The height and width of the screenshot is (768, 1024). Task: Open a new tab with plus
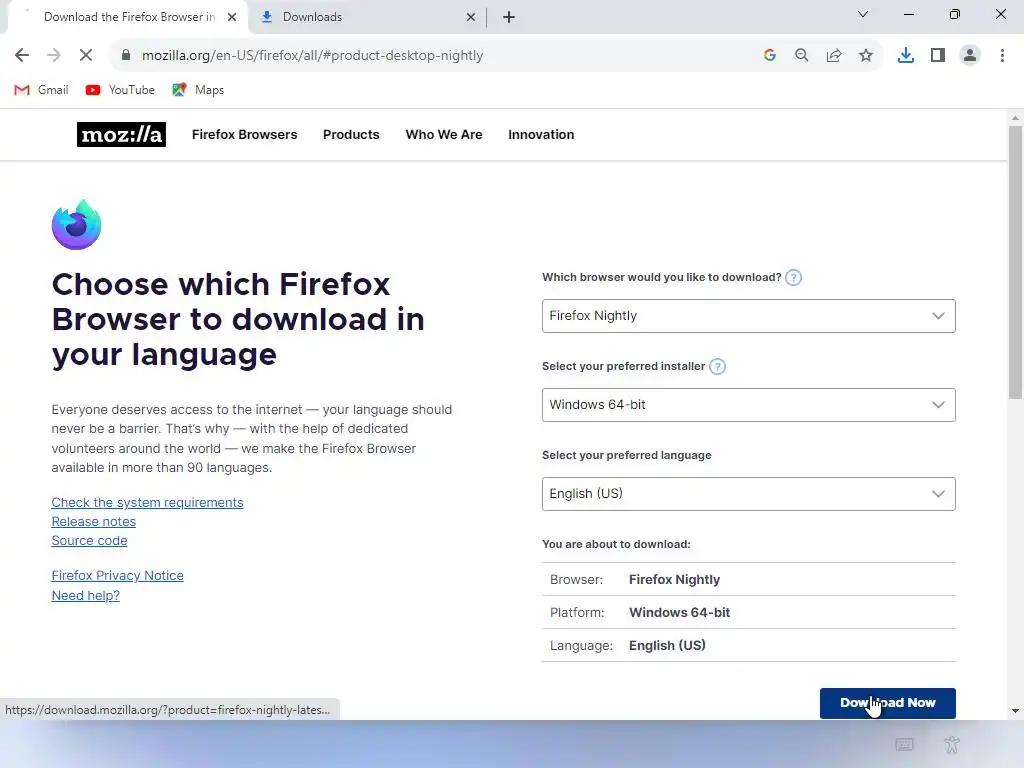(509, 17)
